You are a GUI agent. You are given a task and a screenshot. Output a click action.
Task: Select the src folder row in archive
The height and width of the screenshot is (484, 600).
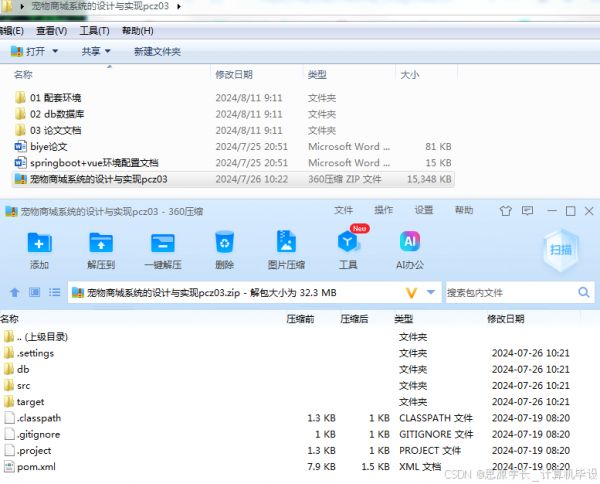point(287,385)
